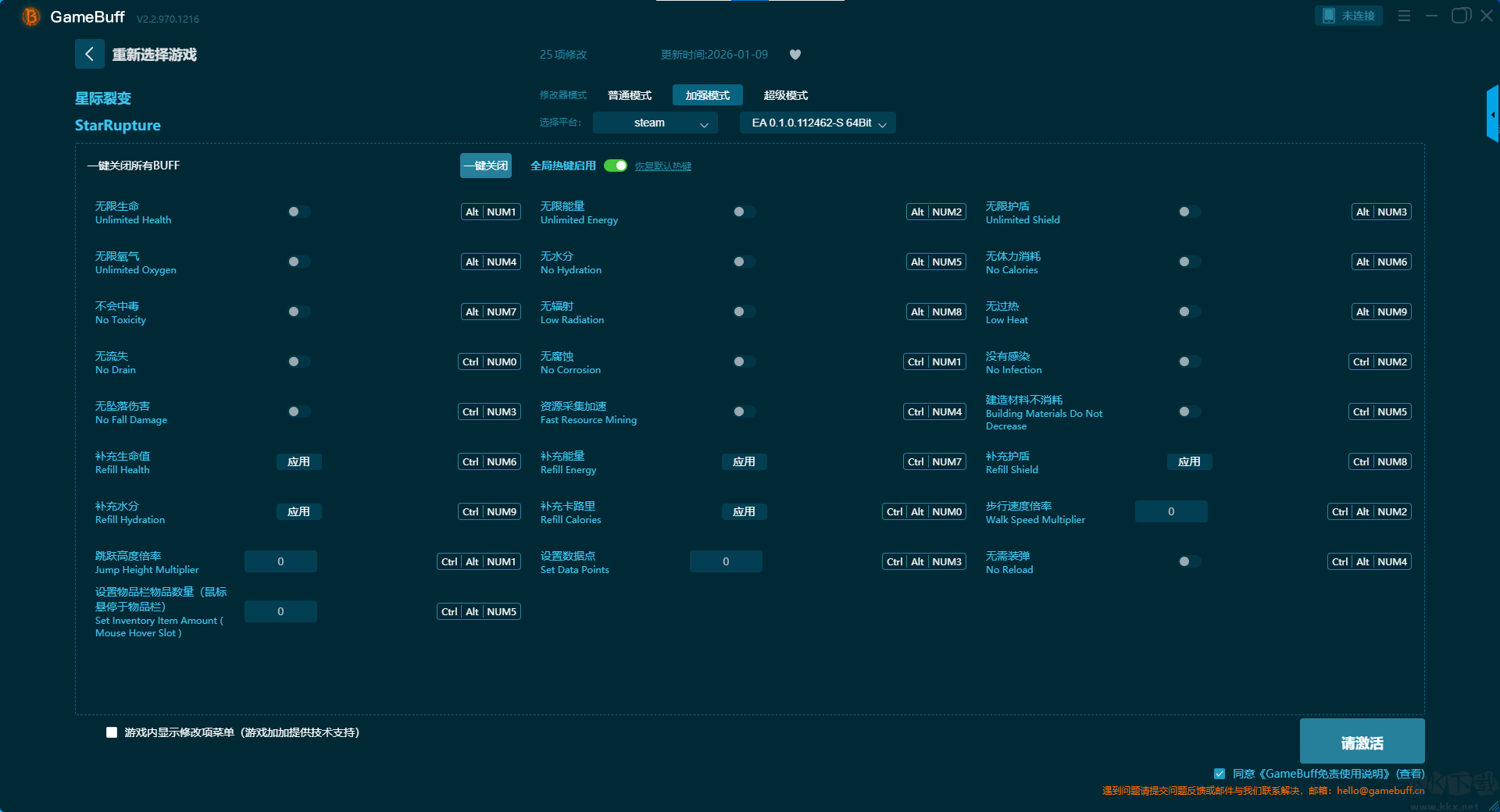Click the GameBuff logo icon

[31, 16]
